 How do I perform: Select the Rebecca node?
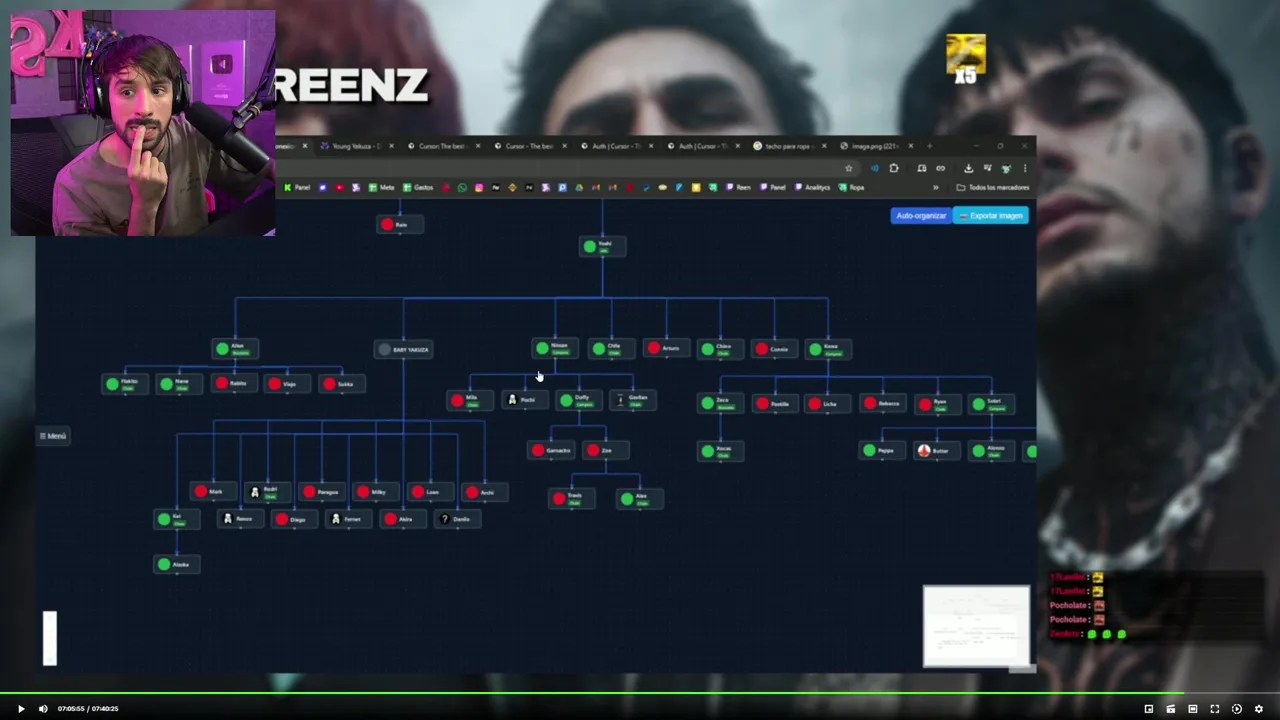884,403
